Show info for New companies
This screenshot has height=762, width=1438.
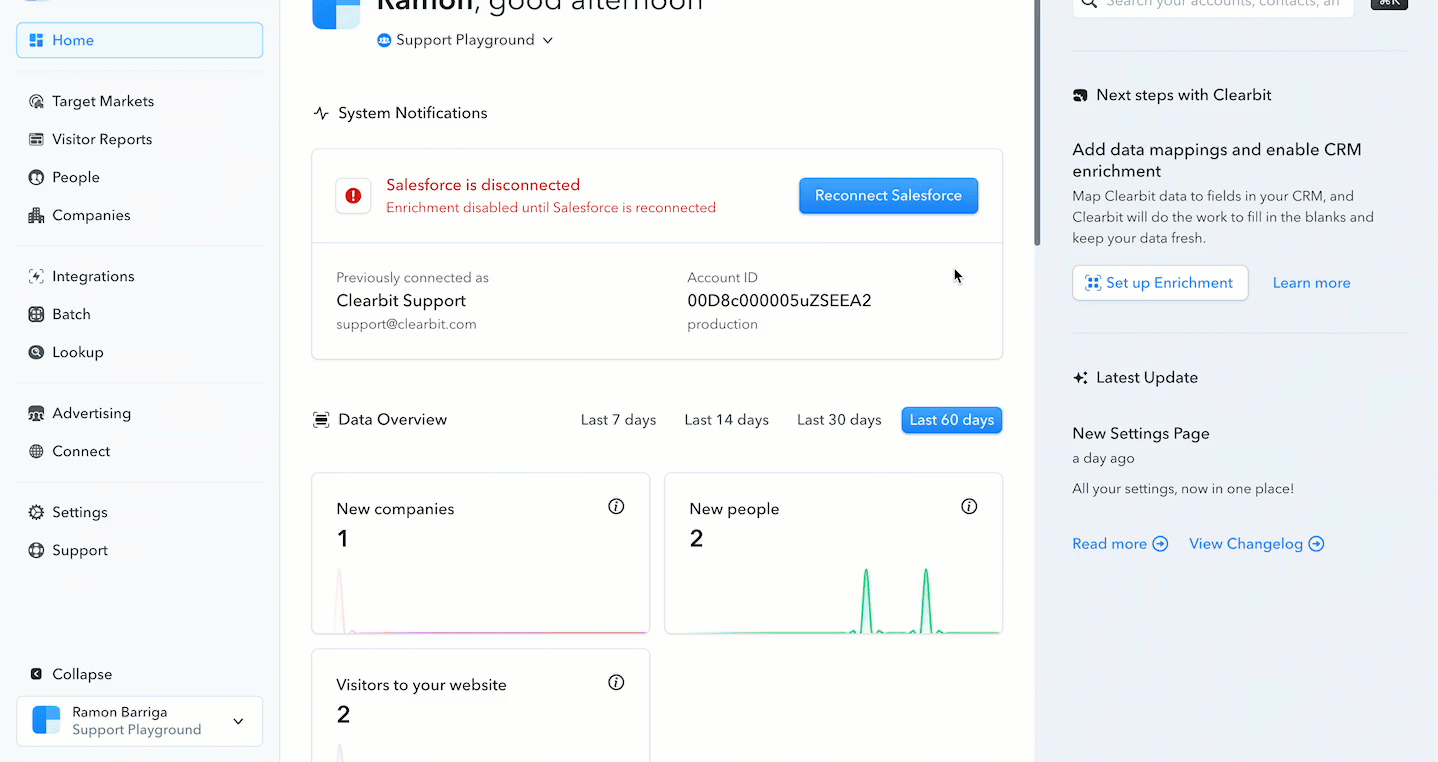[616, 507]
